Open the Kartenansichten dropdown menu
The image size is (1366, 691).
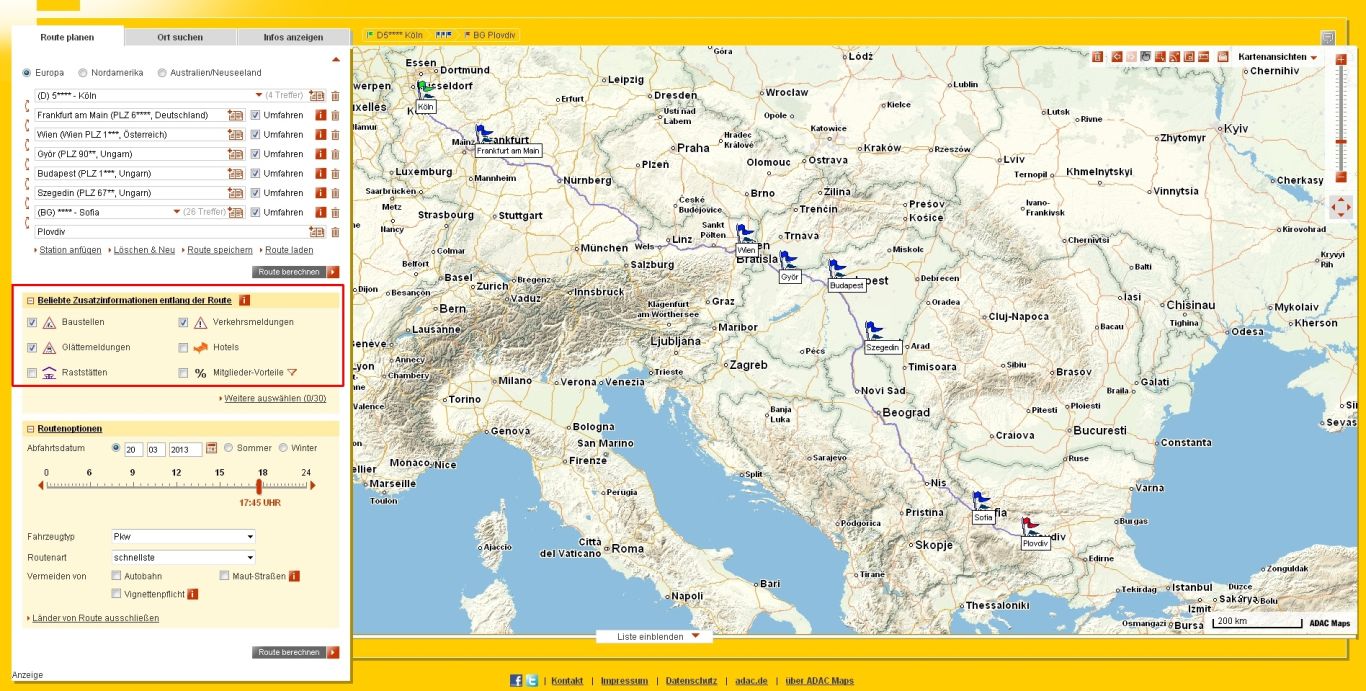click(1277, 57)
